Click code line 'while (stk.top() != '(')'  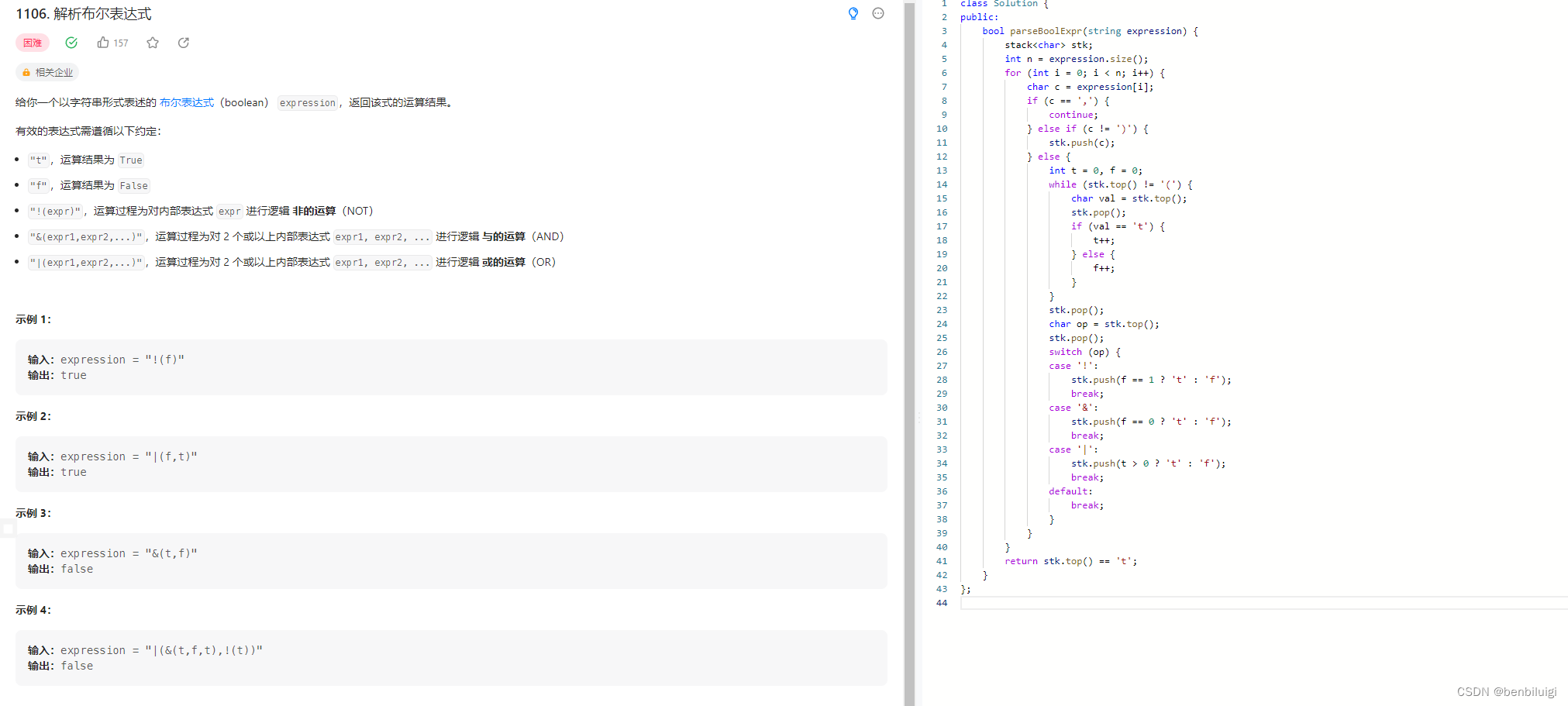coord(1121,184)
